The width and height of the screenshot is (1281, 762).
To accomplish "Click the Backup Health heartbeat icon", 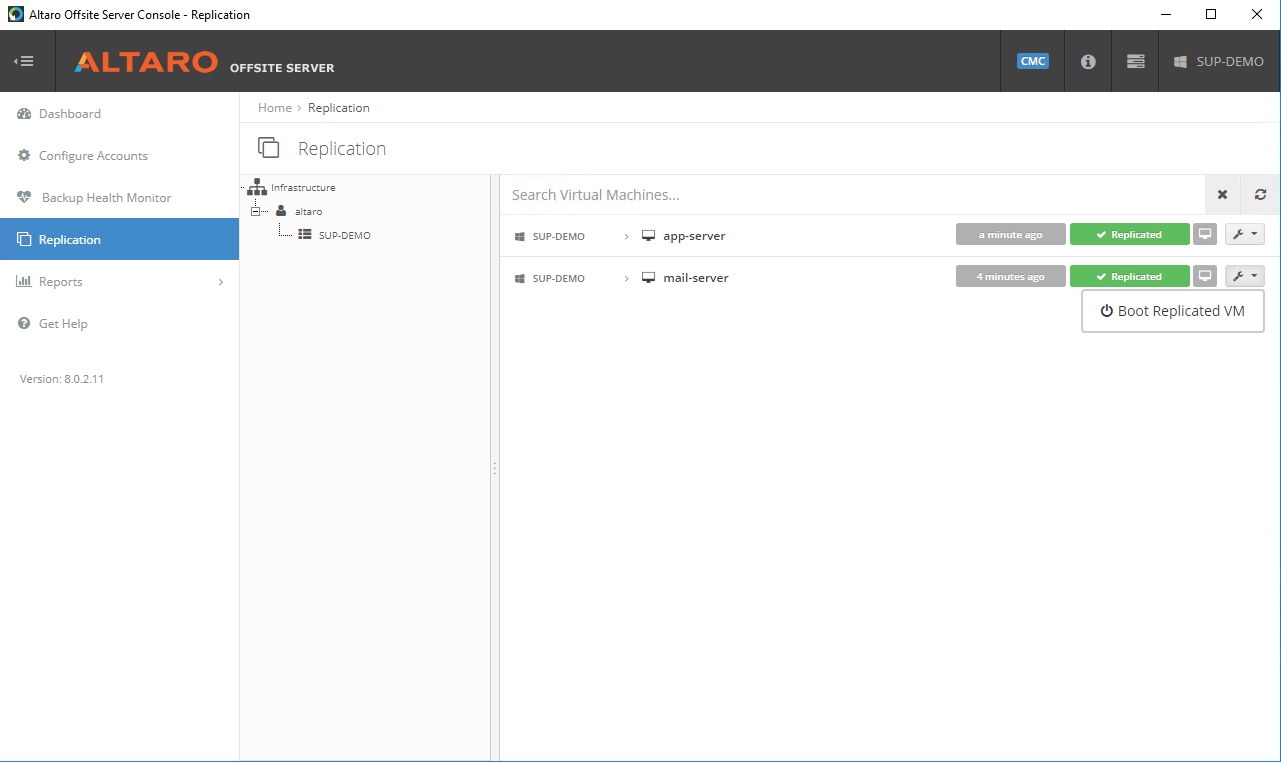I will coord(24,198).
